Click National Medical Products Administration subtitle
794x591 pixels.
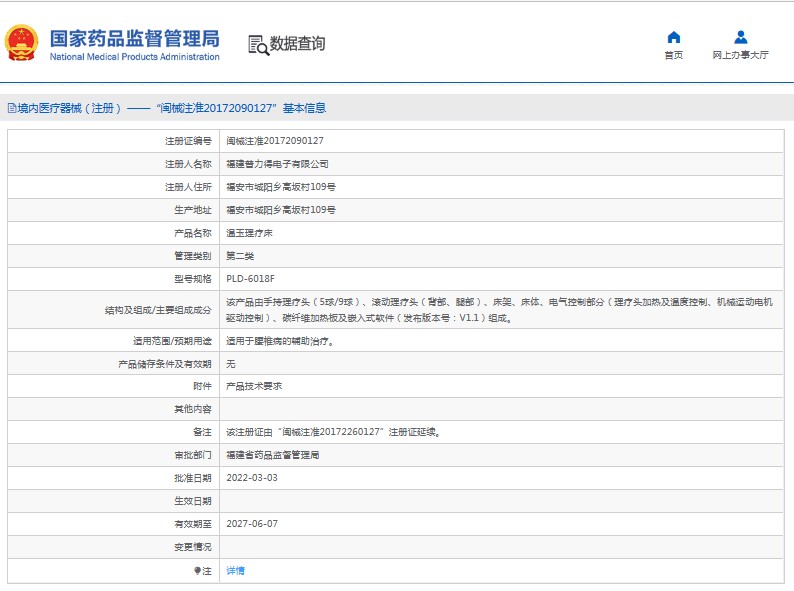135,57
